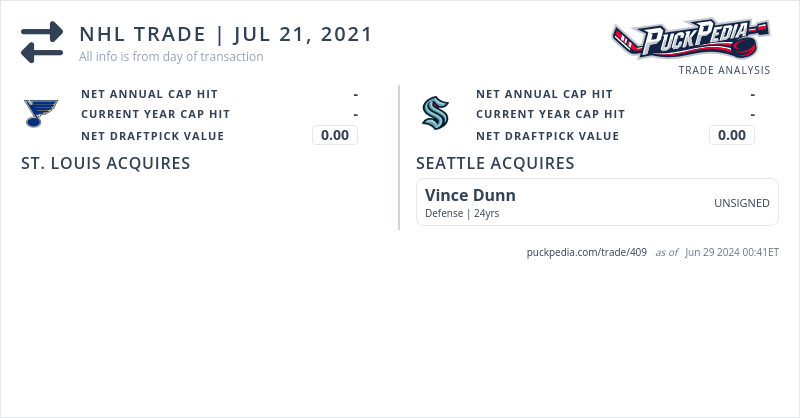
Task: Click Vince Dunn's Defense 24yrs subtitle
Action: 462,213
